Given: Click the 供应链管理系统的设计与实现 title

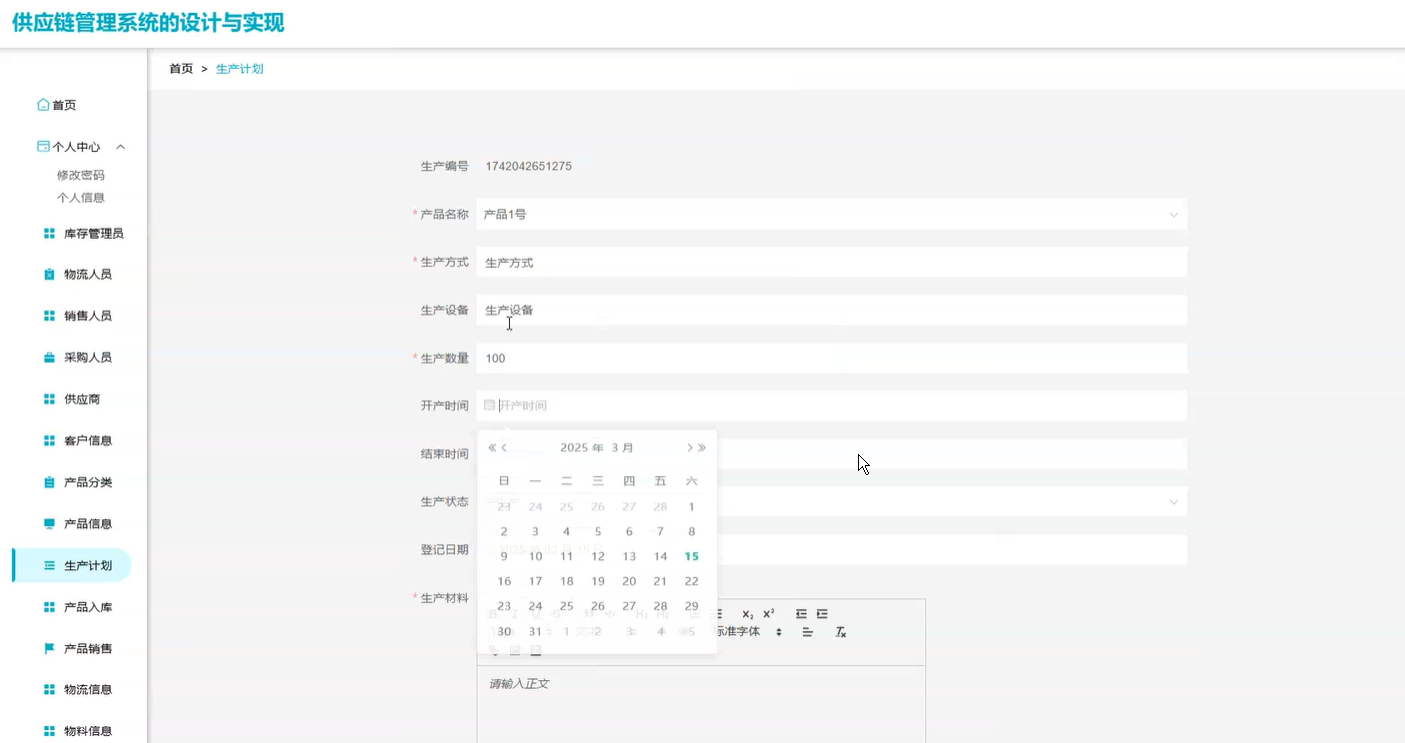Looking at the screenshot, I should pos(148,23).
